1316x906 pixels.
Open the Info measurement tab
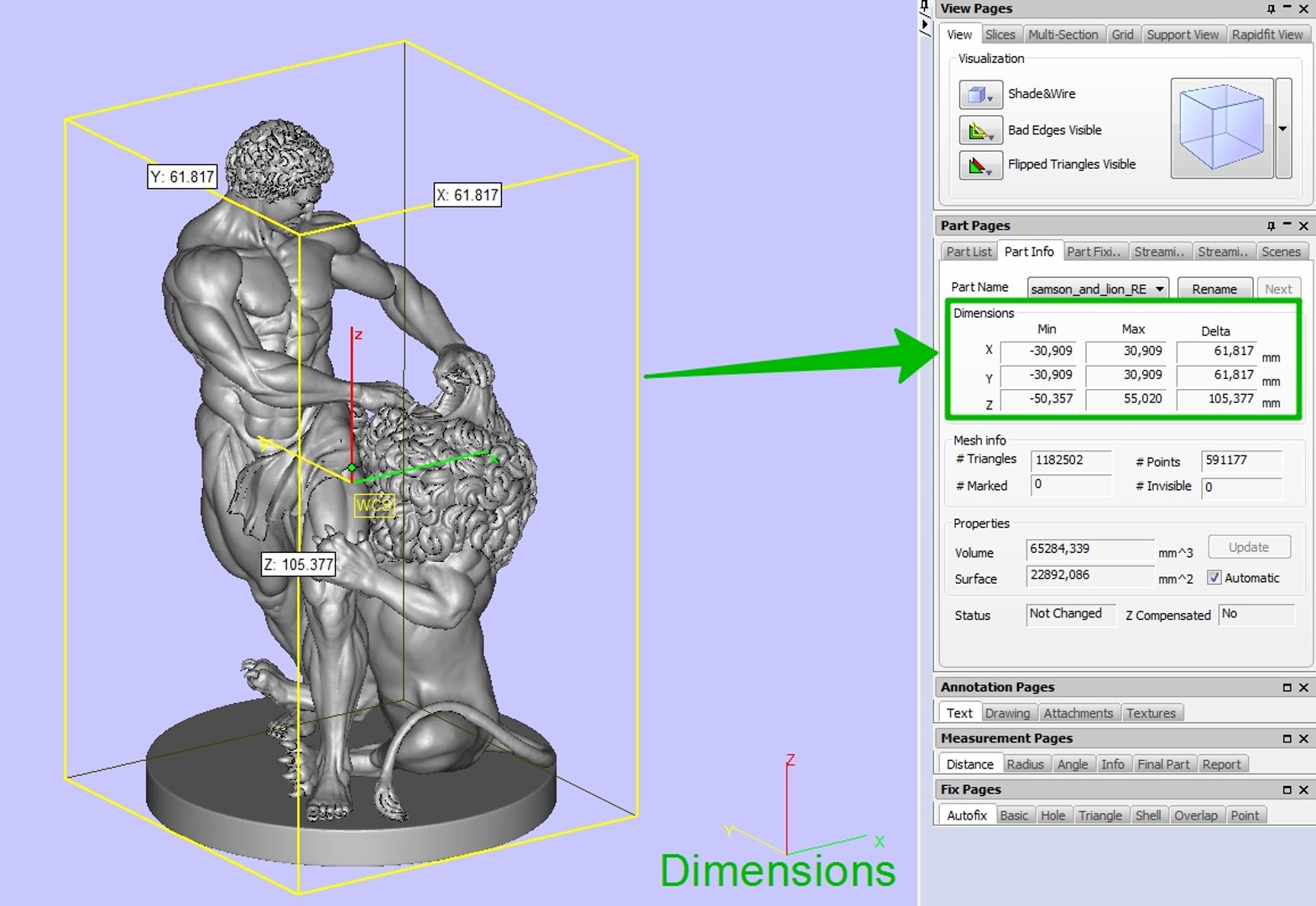[1113, 764]
